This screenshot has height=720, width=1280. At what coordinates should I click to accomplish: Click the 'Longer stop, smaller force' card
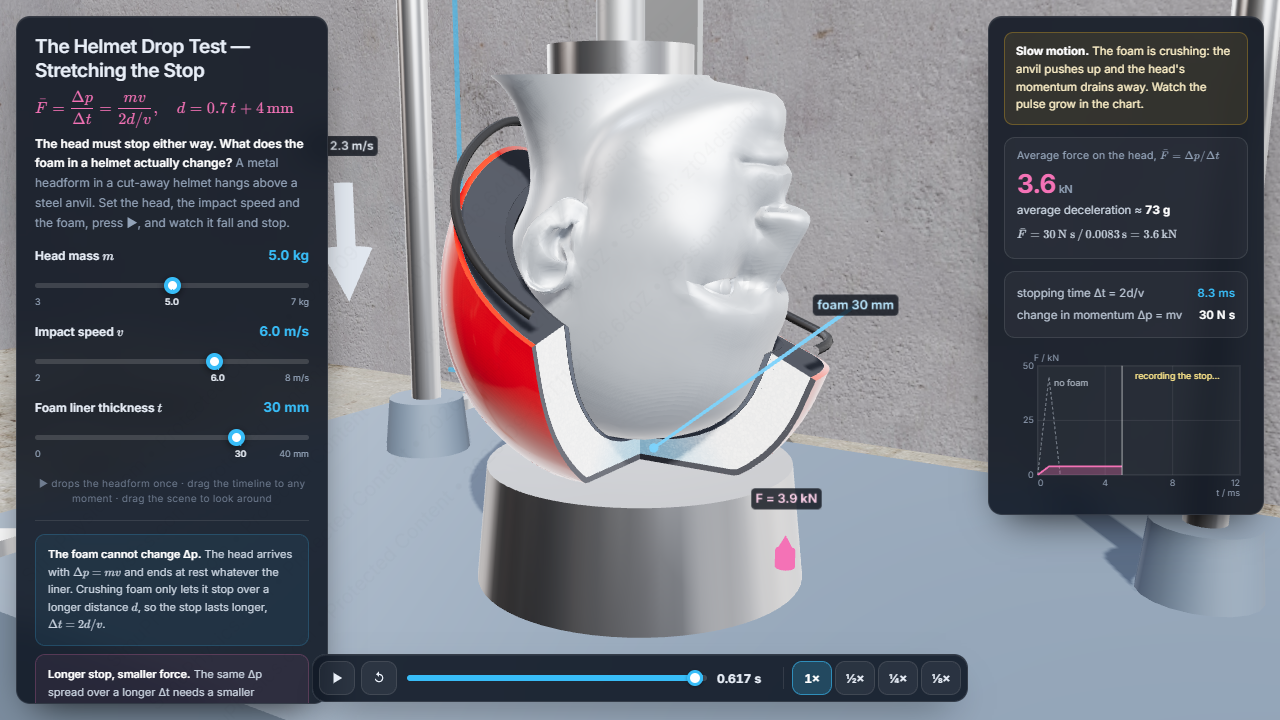[172, 679]
